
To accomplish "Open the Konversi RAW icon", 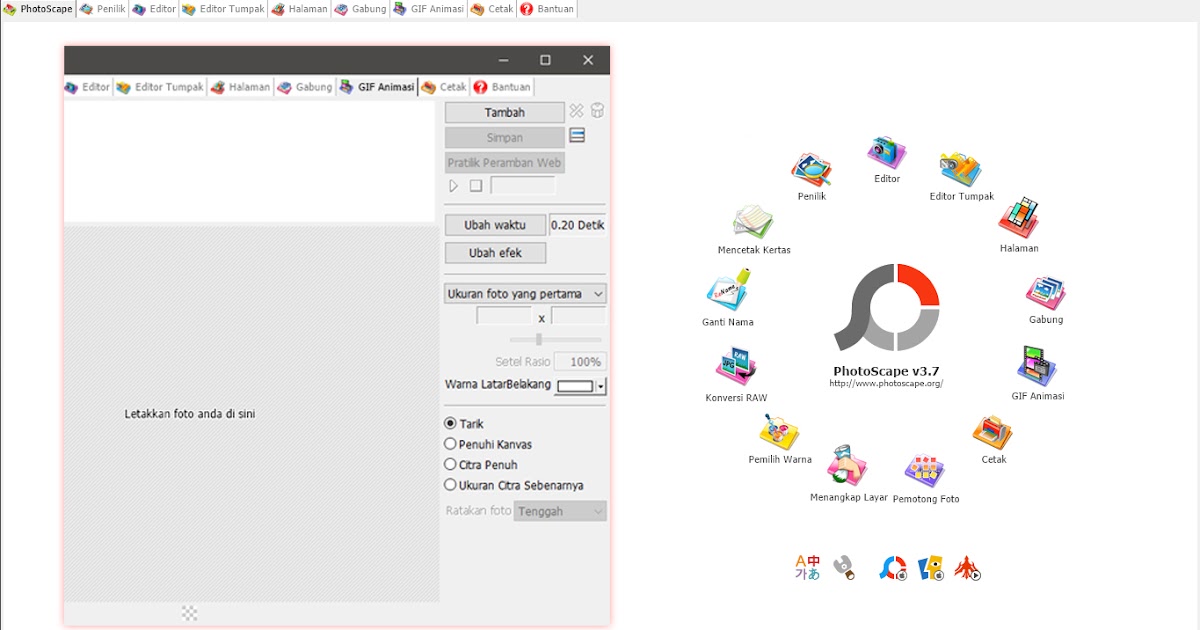I will (736, 369).
